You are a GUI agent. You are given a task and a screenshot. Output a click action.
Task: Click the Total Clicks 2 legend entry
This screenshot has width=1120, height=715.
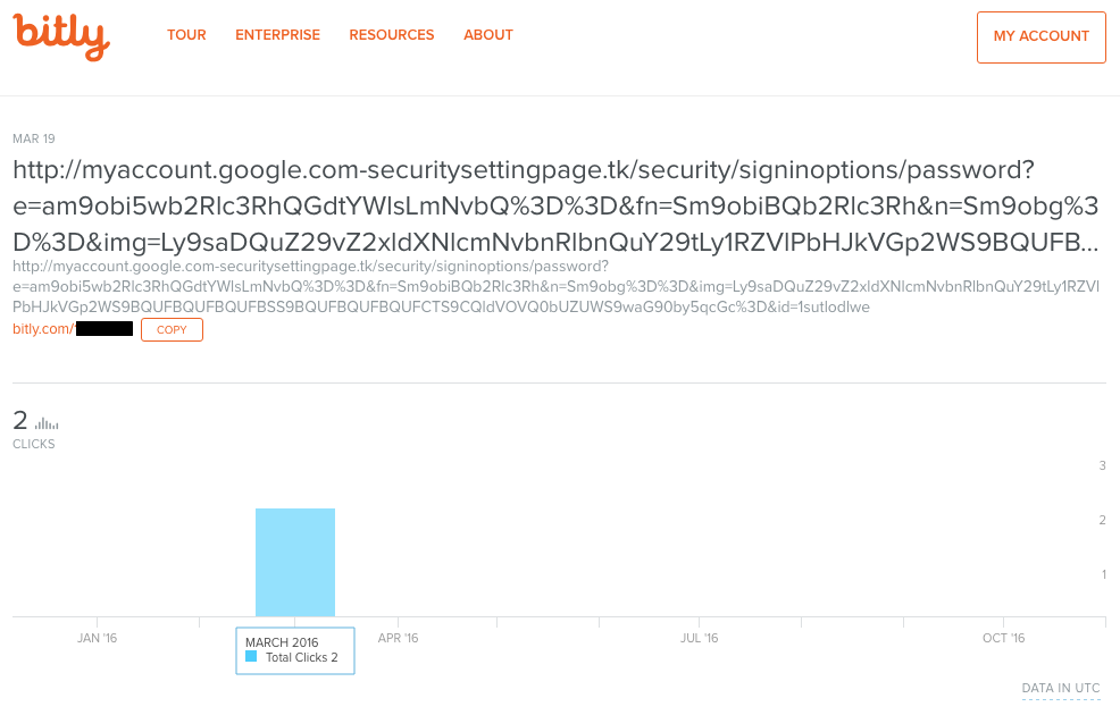[300, 658]
